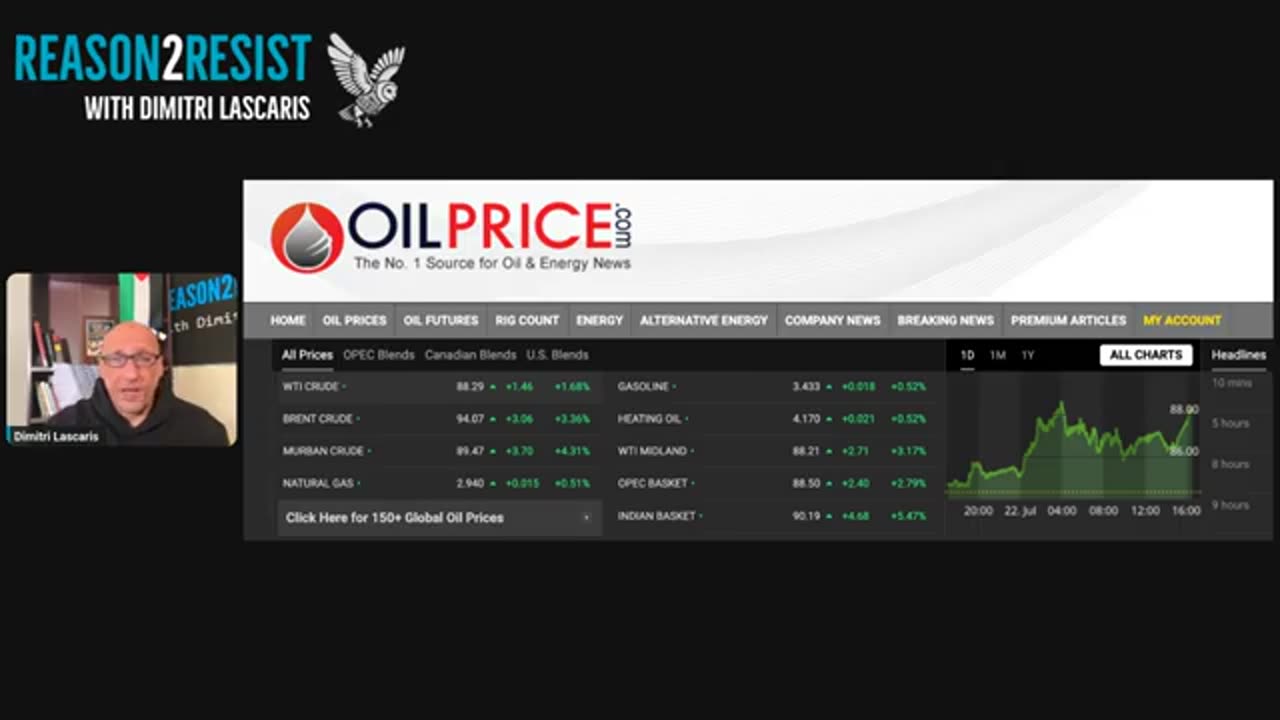Click Natural Gas price 2.940
This screenshot has width=1280, height=720.
[x=470, y=483]
